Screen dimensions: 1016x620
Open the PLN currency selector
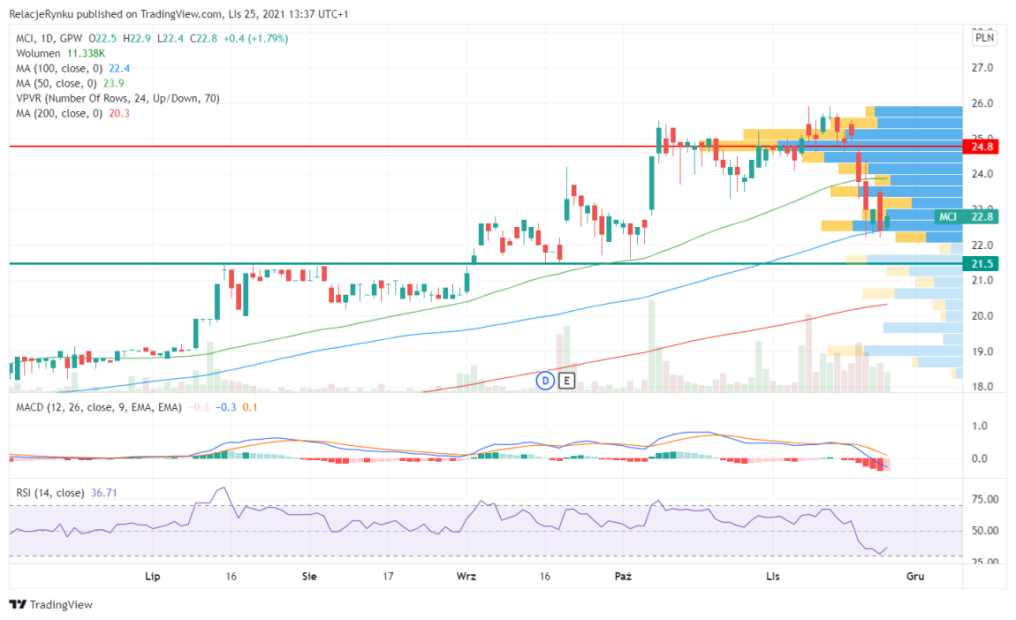pyautogui.click(x=983, y=38)
